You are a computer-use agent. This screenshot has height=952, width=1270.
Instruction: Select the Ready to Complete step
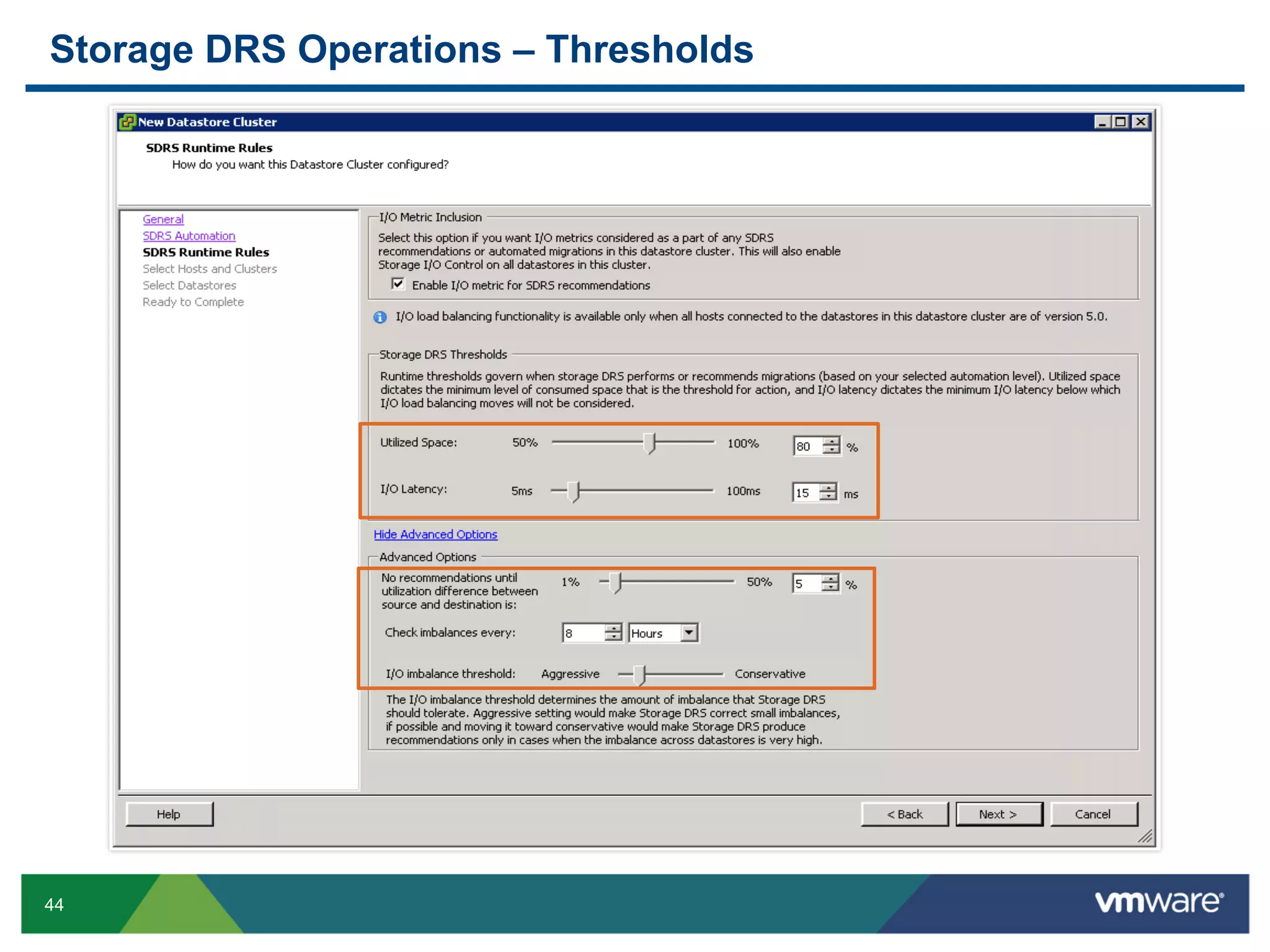pyautogui.click(x=193, y=302)
